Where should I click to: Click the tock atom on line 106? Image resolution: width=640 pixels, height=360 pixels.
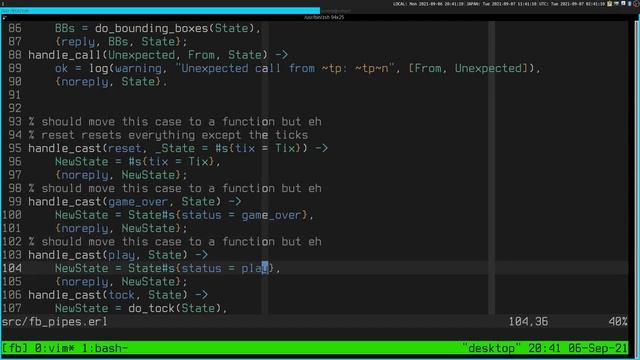(x=121, y=295)
